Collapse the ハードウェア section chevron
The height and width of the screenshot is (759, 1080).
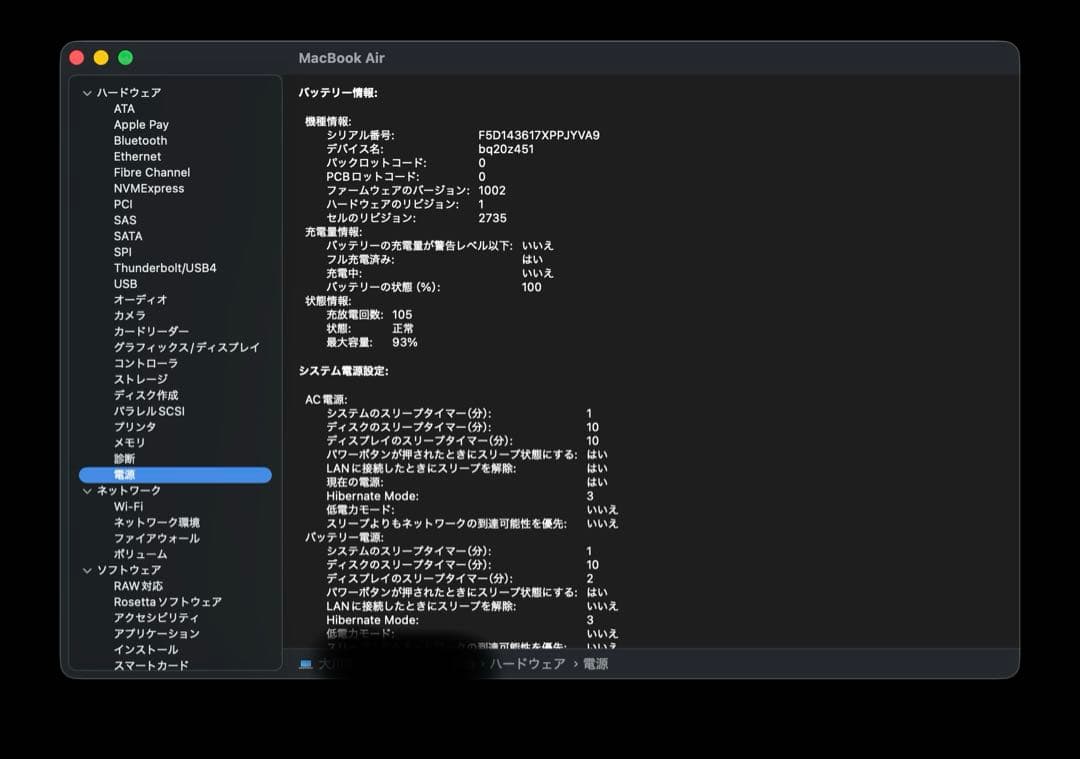click(87, 93)
